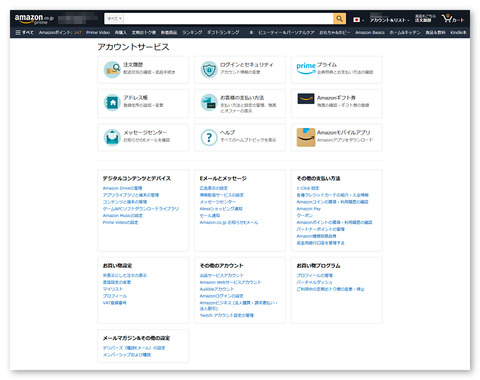
Task: Click the Amazonモバイルアプリ box icon
Action: coord(306,137)
